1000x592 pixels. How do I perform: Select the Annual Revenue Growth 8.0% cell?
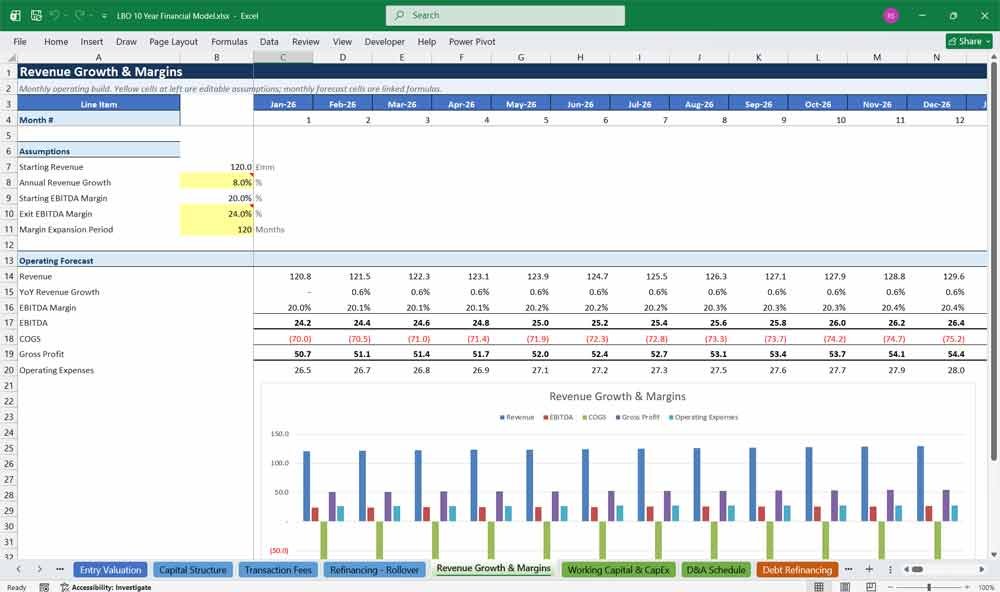click(217, 182)
